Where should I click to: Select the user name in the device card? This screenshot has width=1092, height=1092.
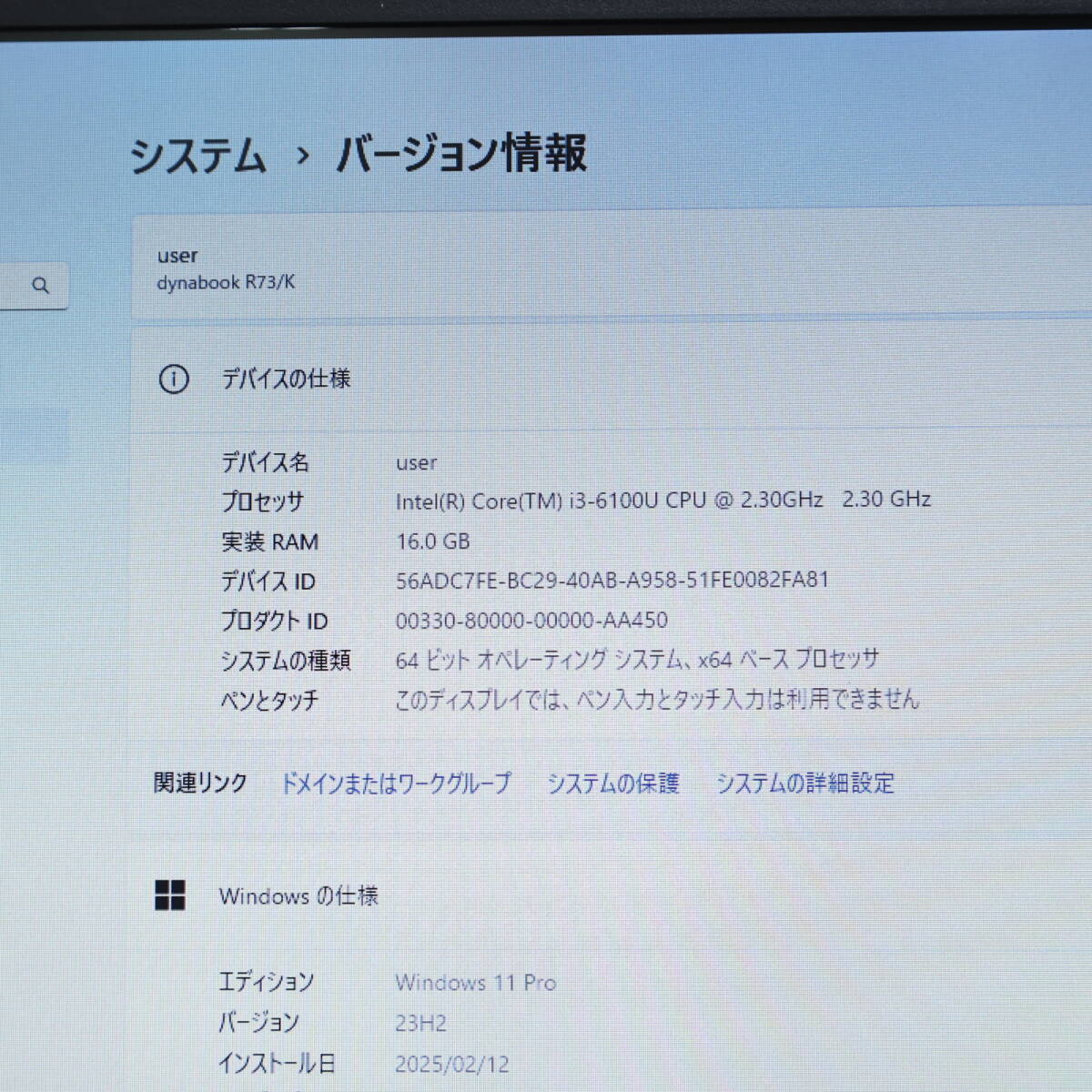click(177, 256)
